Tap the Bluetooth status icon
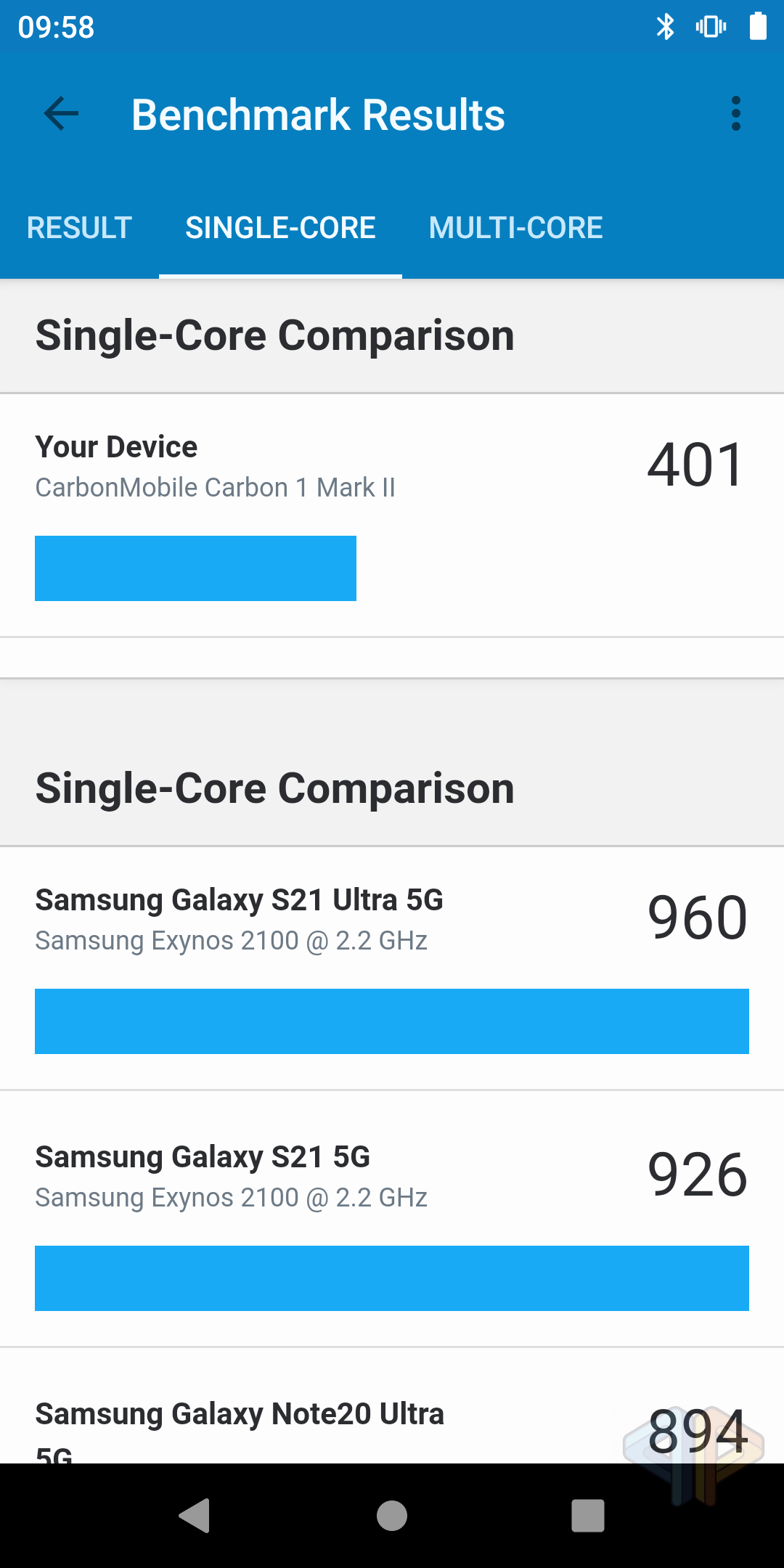This screenshot has width=784, height=1568. [x=665, y=27]
